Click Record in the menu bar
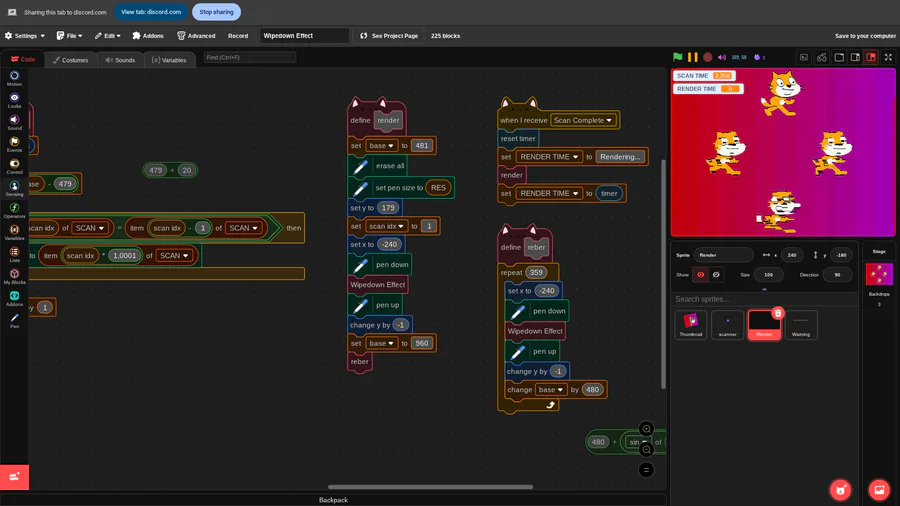 238,36
